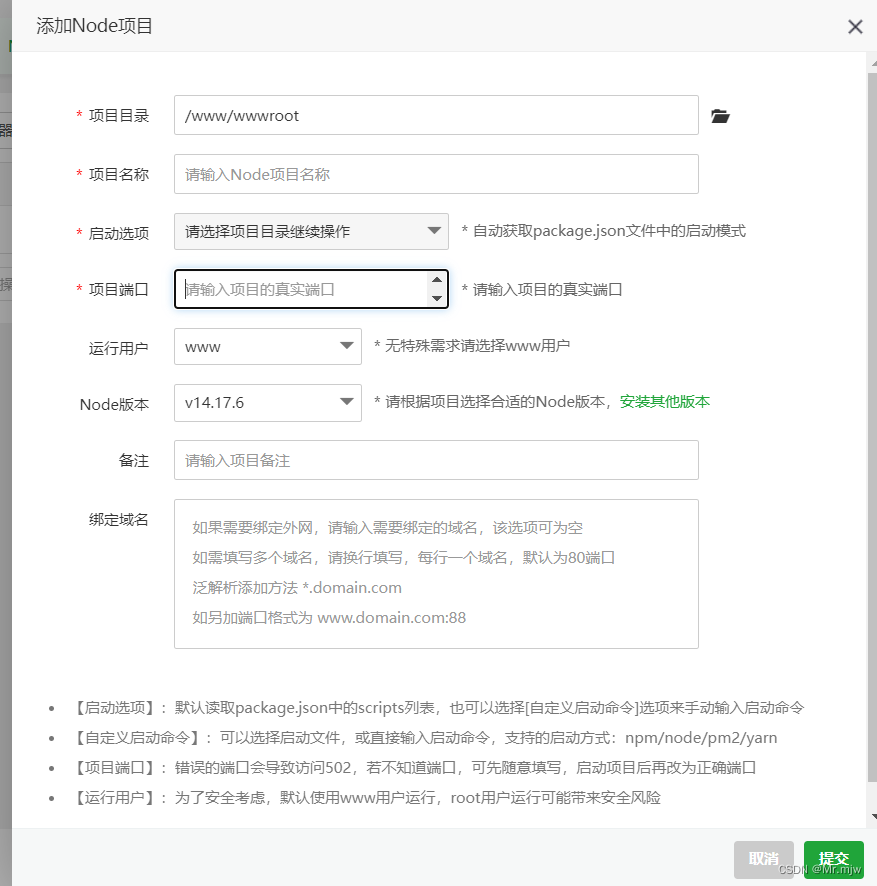Click the 运行用户 field label
This screenshot has height=886, width=877.
[x=119, y=348]
